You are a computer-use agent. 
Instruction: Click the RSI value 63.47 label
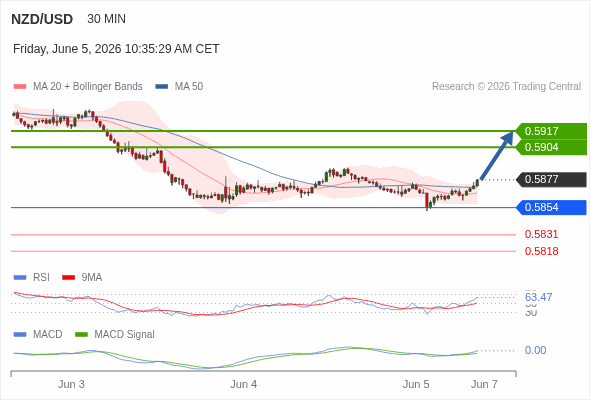tap(538, 297)
